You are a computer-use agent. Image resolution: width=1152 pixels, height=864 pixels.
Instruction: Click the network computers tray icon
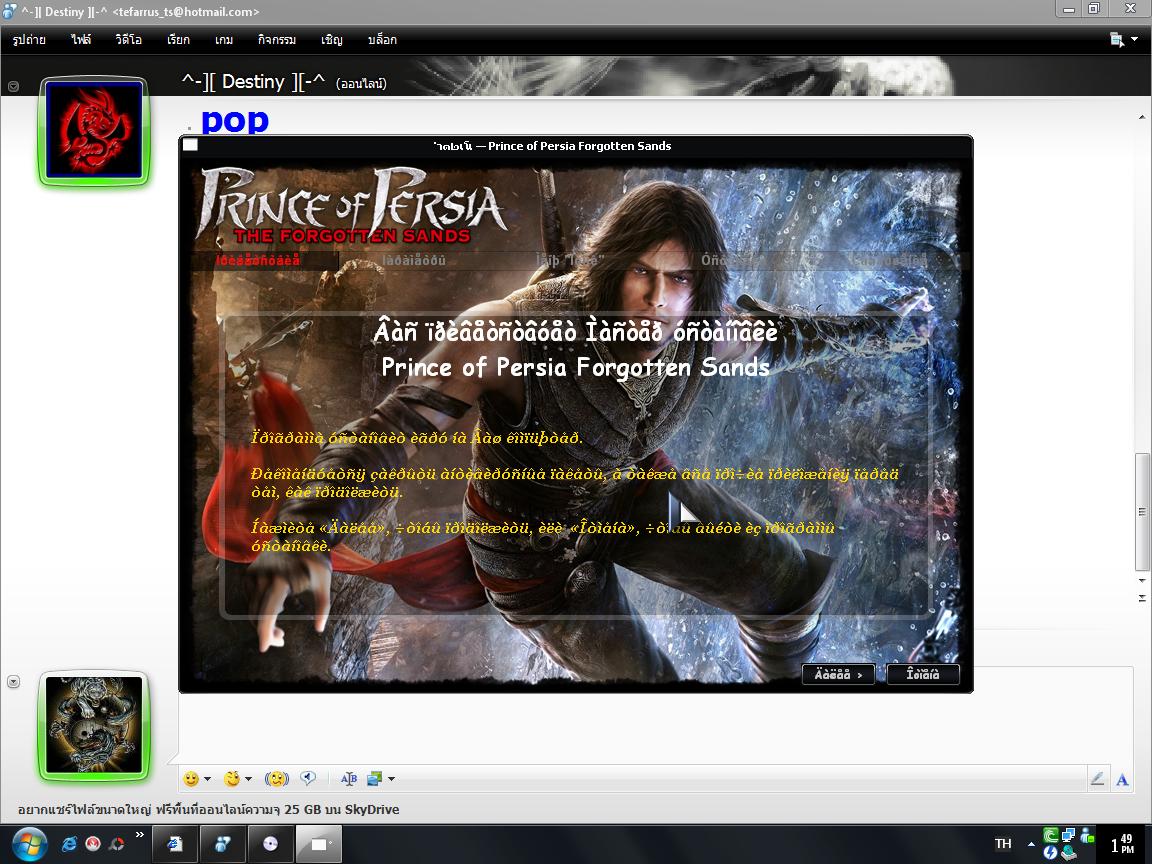point(1068,835)
